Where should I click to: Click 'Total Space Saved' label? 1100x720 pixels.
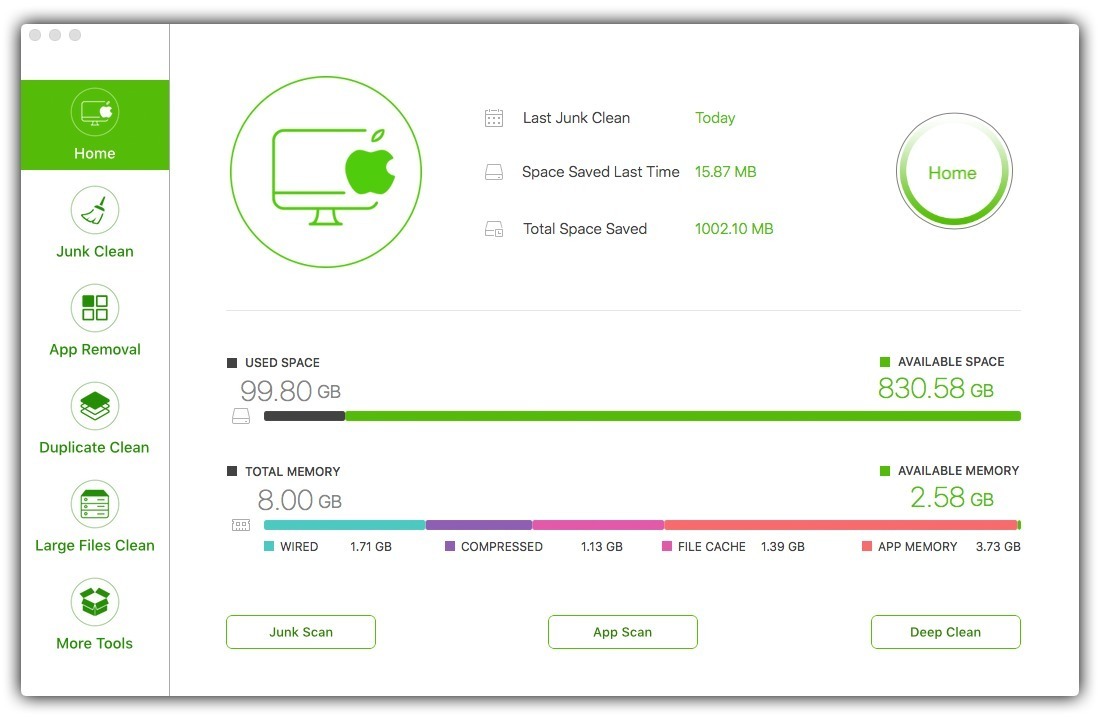pos(585,229)
